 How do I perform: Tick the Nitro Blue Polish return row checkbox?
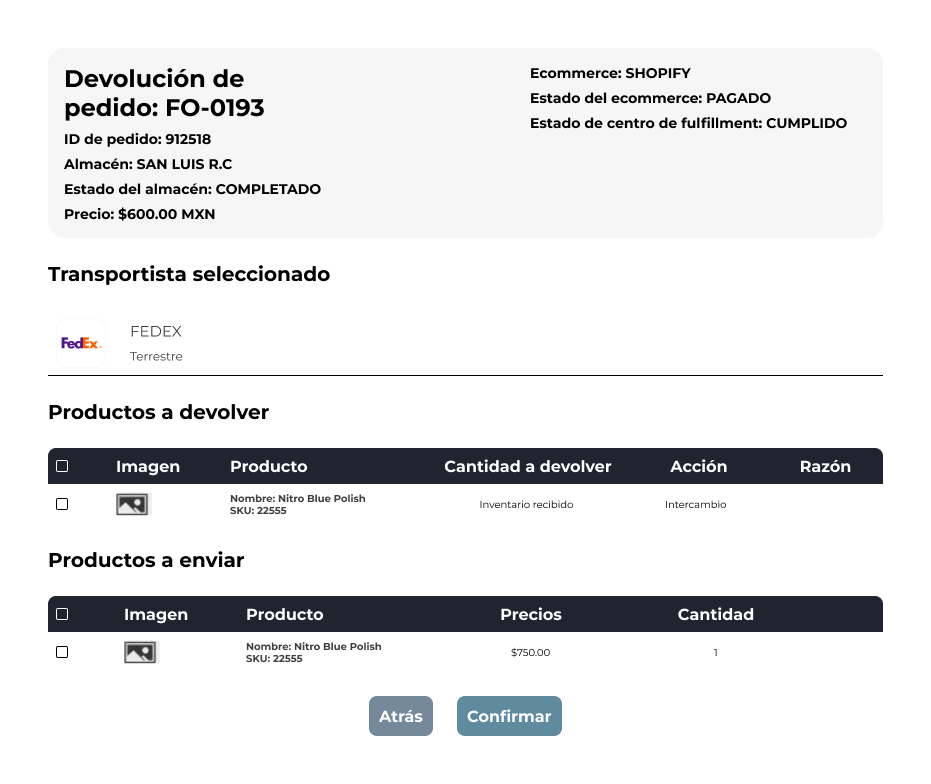(62, 504)
